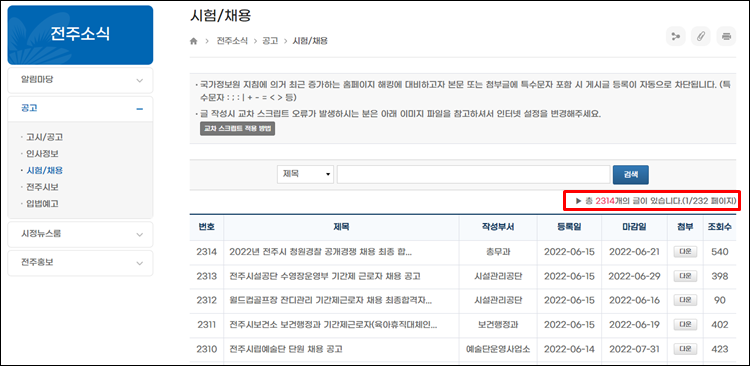Open 입법예고 submenu item
The height and width of the screenshot is (366, 750).
[43, 203]
